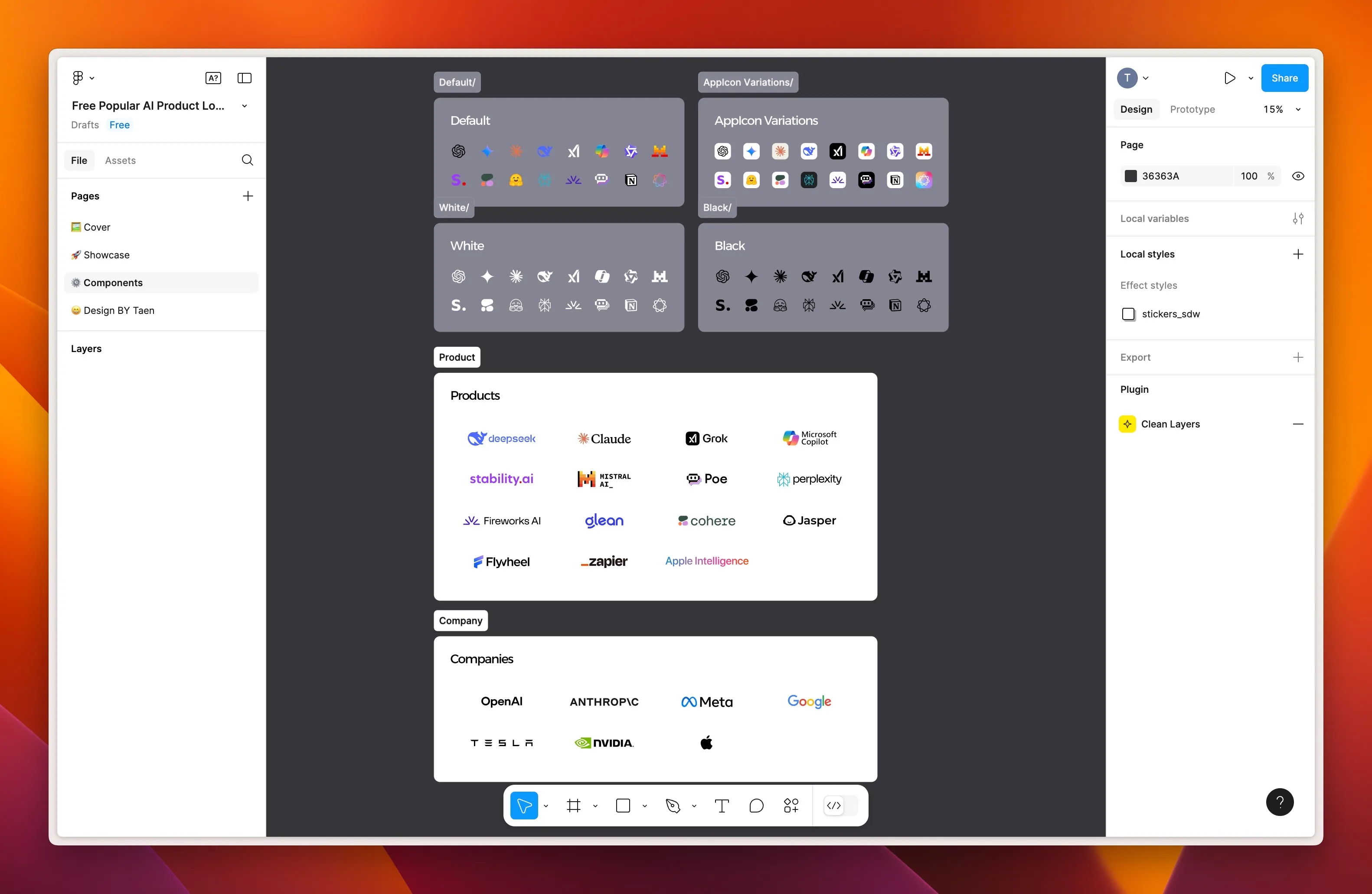Open the Actions tool in toolbar
The width and height of the screenshot is (1372, 894).
coord(791,805)
